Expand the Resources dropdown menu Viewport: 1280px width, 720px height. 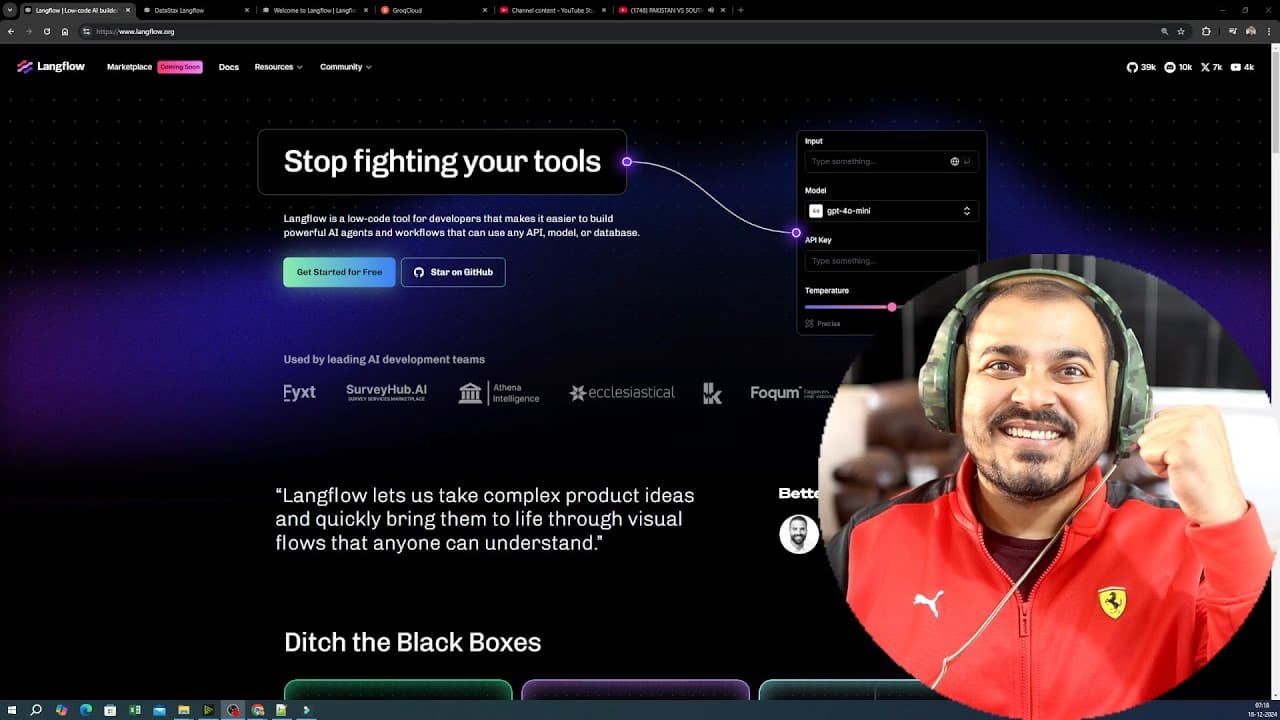tap(279, 67)
